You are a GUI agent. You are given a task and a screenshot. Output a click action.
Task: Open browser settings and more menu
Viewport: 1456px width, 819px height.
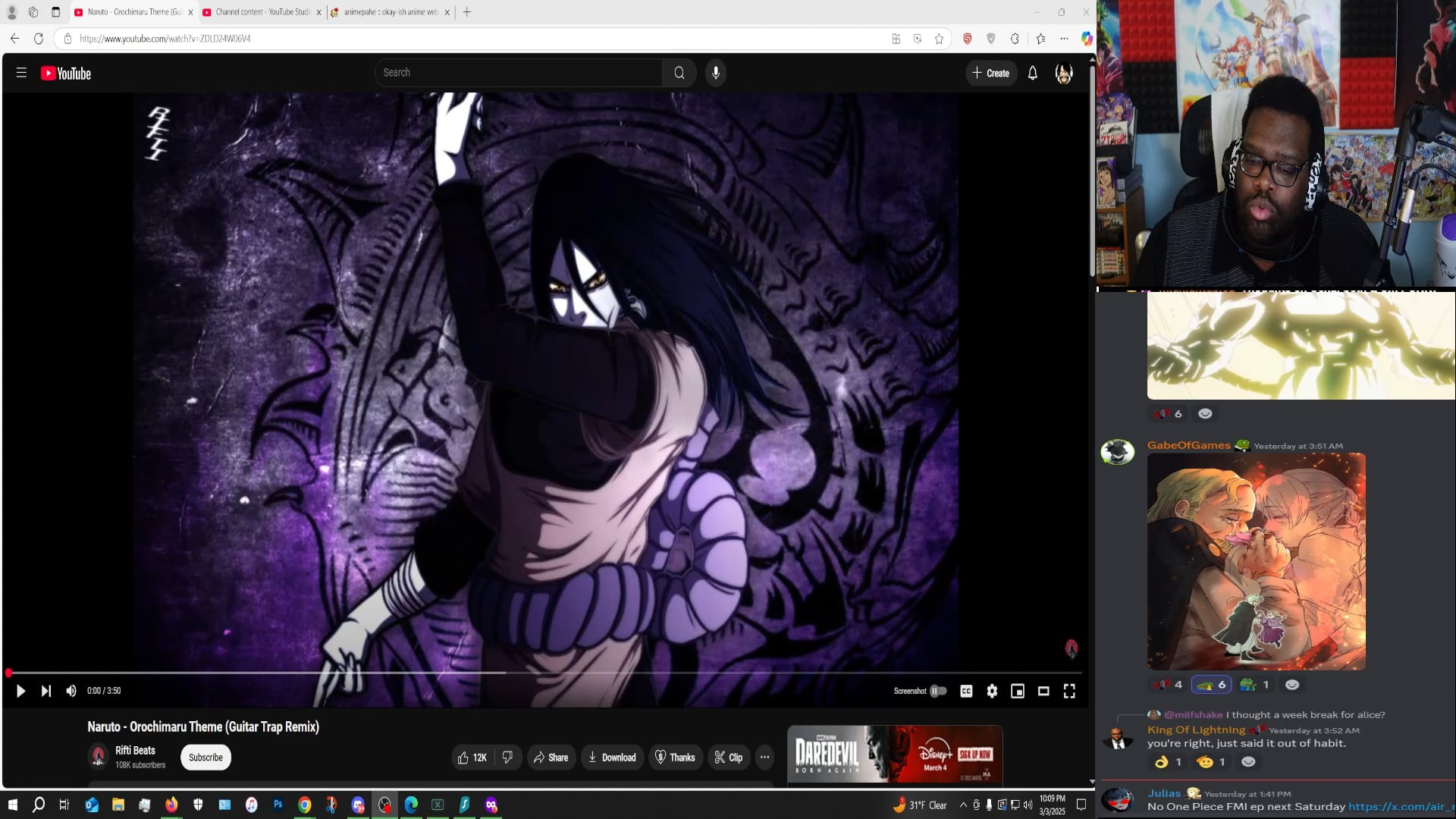1064,39
